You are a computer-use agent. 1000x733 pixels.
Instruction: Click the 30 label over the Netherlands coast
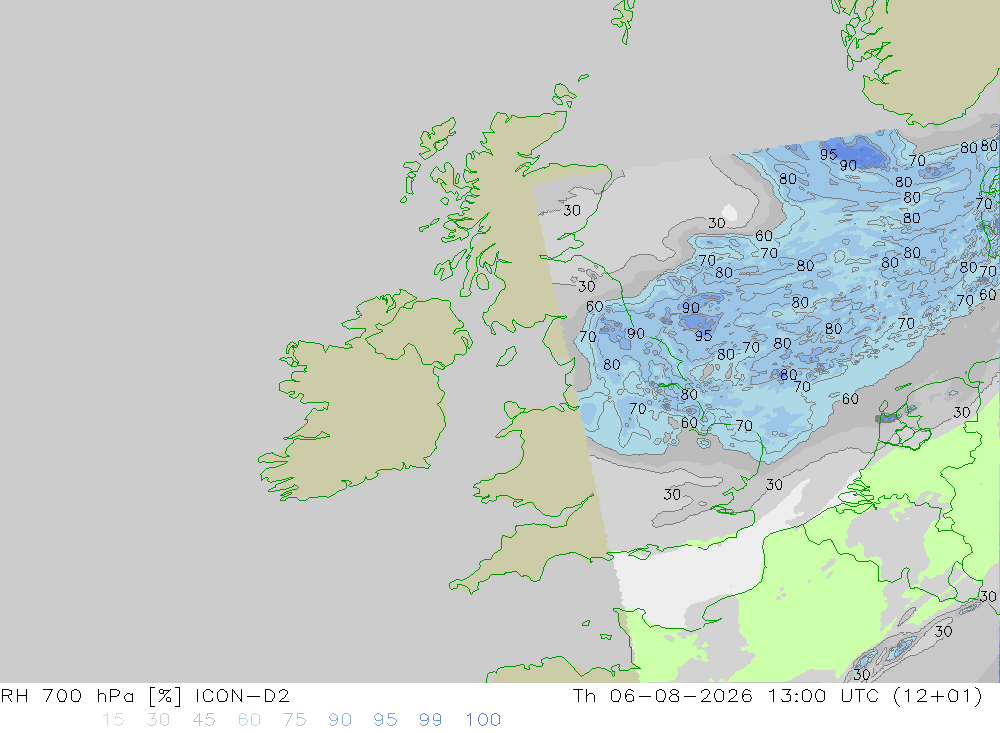click(x=962, y=413)
